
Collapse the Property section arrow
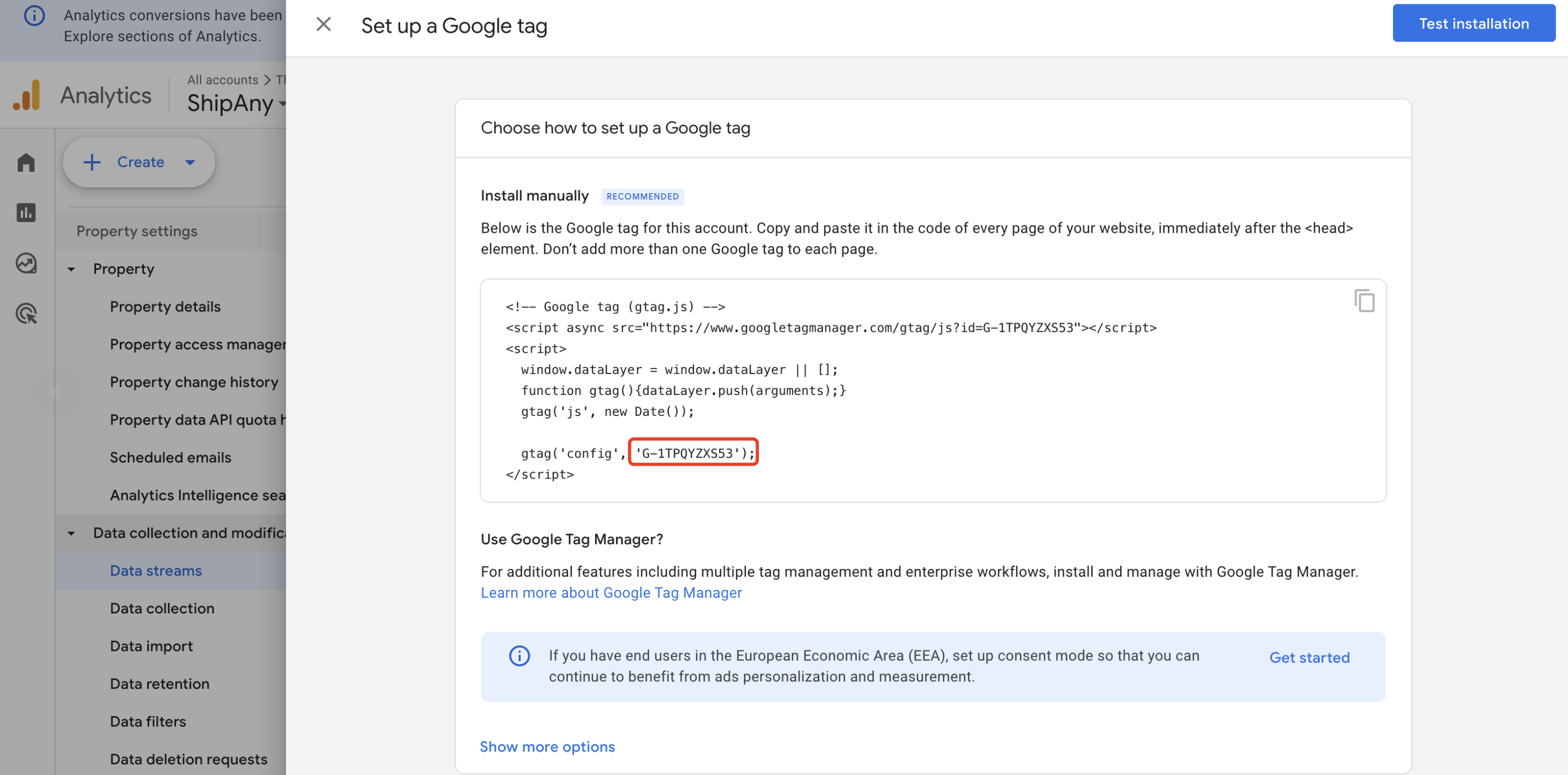coord(71,269)
